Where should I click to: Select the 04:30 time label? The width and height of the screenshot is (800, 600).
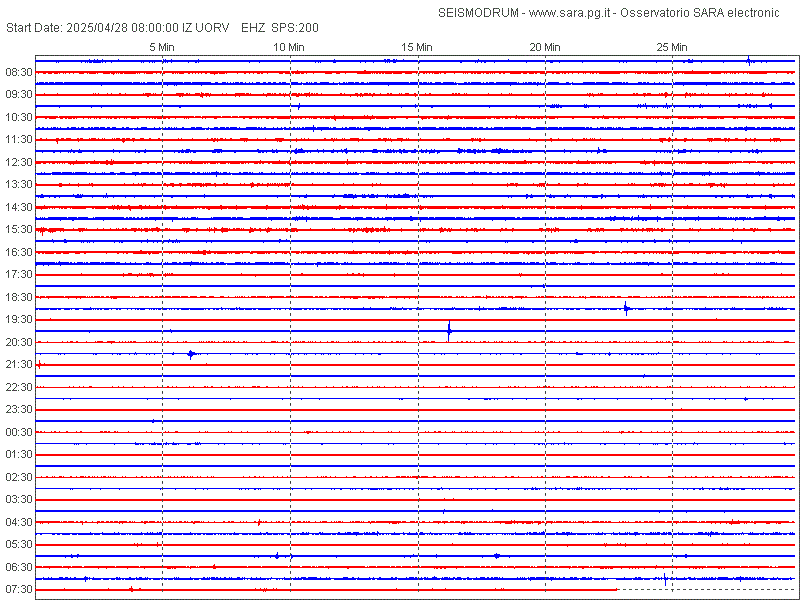click(19, 522)
